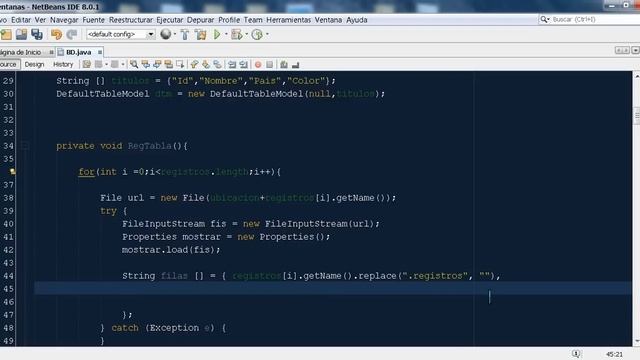640x360 pixels.
Task: Click the Shift Line Right icon
Action: 244,64
